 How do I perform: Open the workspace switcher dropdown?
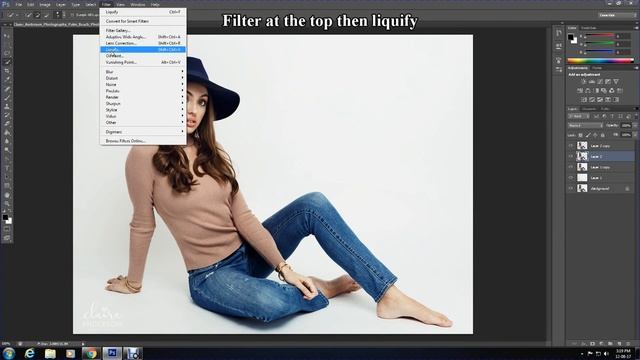click(617, 15)
